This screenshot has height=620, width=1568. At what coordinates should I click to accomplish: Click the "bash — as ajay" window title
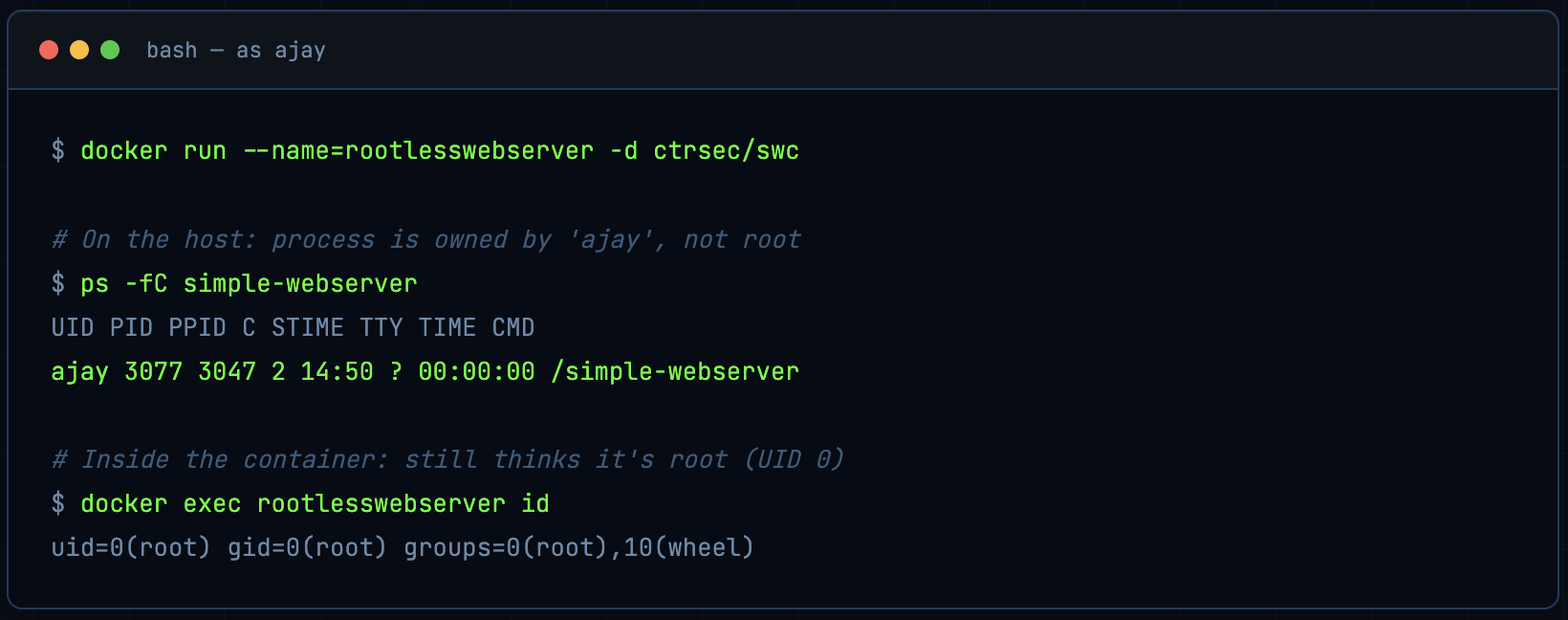[x=235, y=50]
